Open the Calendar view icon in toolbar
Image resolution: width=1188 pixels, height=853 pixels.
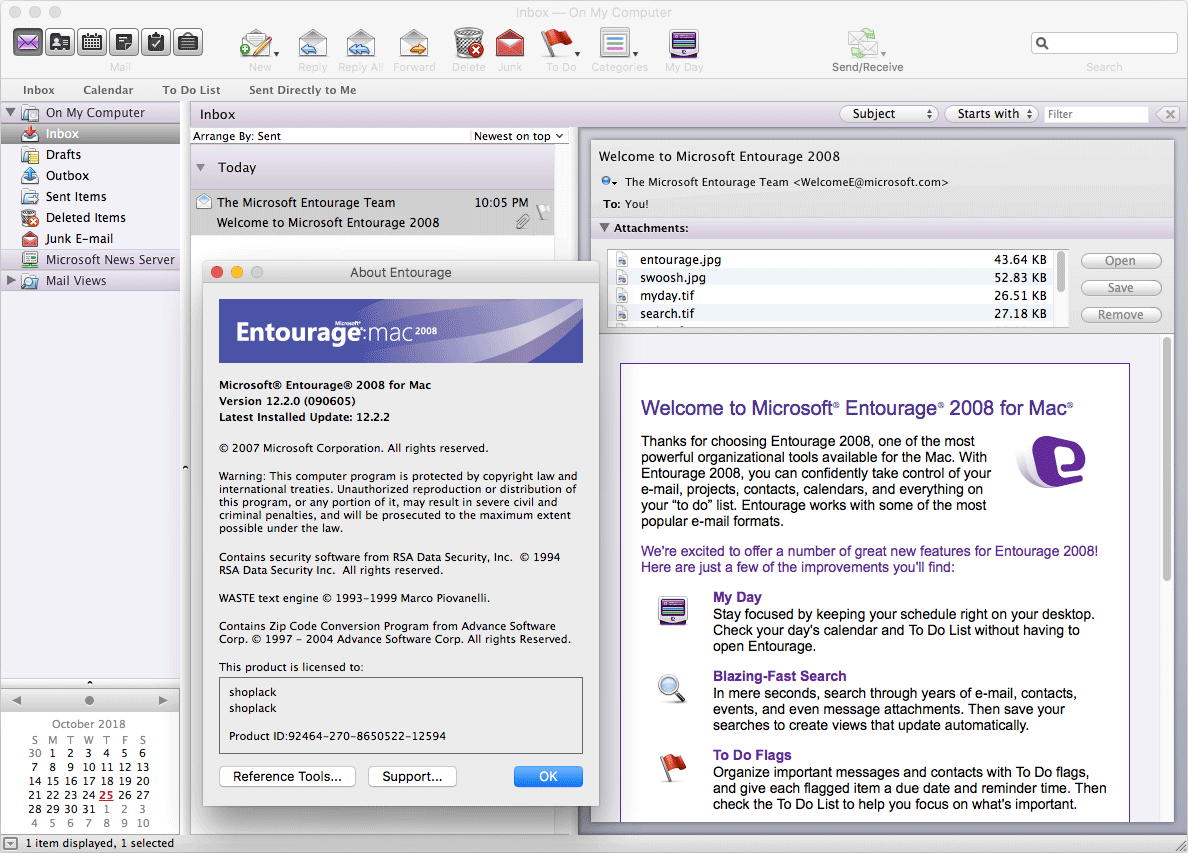pyautogui.click(x=92, y=42)
